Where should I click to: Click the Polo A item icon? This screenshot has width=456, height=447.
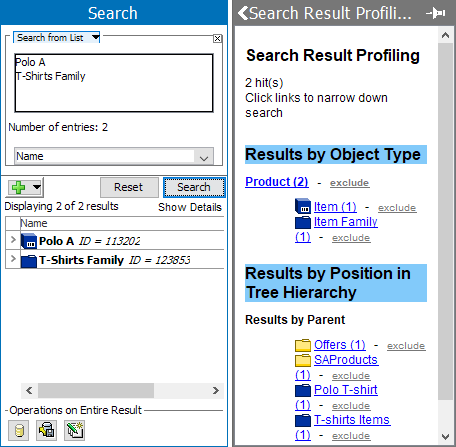coord(29,241)
